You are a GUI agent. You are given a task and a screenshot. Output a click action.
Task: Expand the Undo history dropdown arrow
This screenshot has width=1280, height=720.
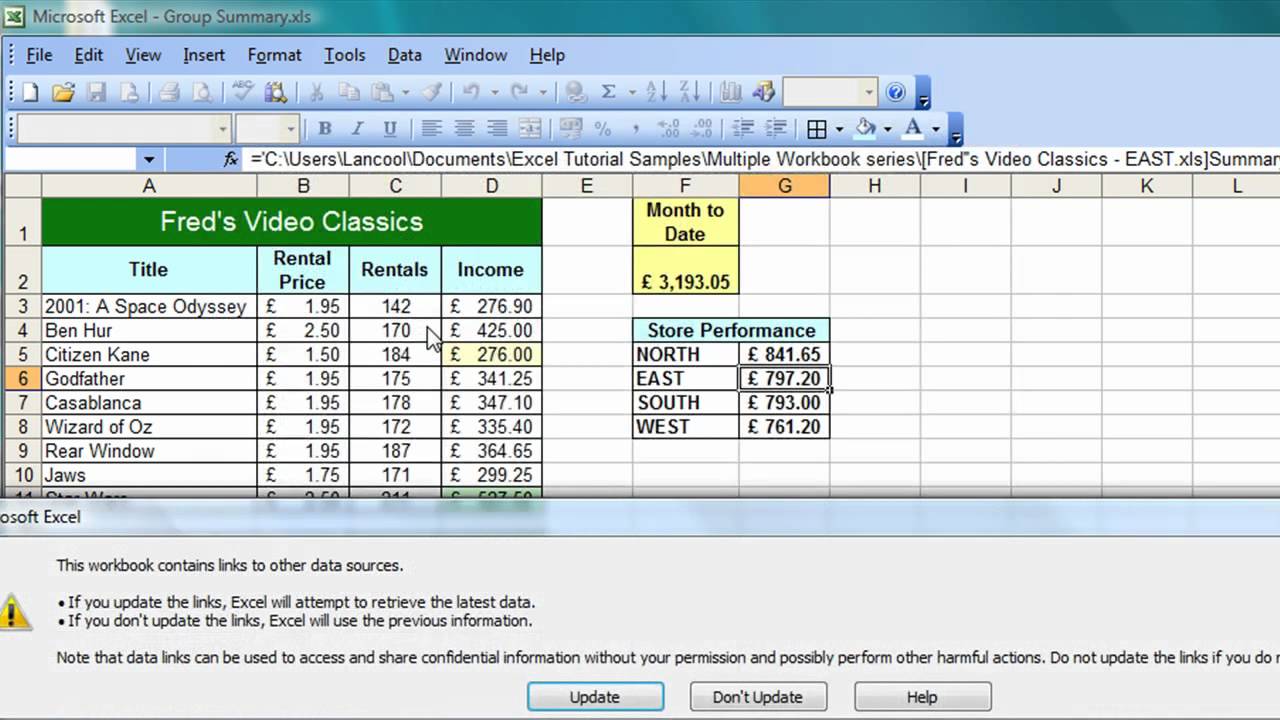click(494, 93)
